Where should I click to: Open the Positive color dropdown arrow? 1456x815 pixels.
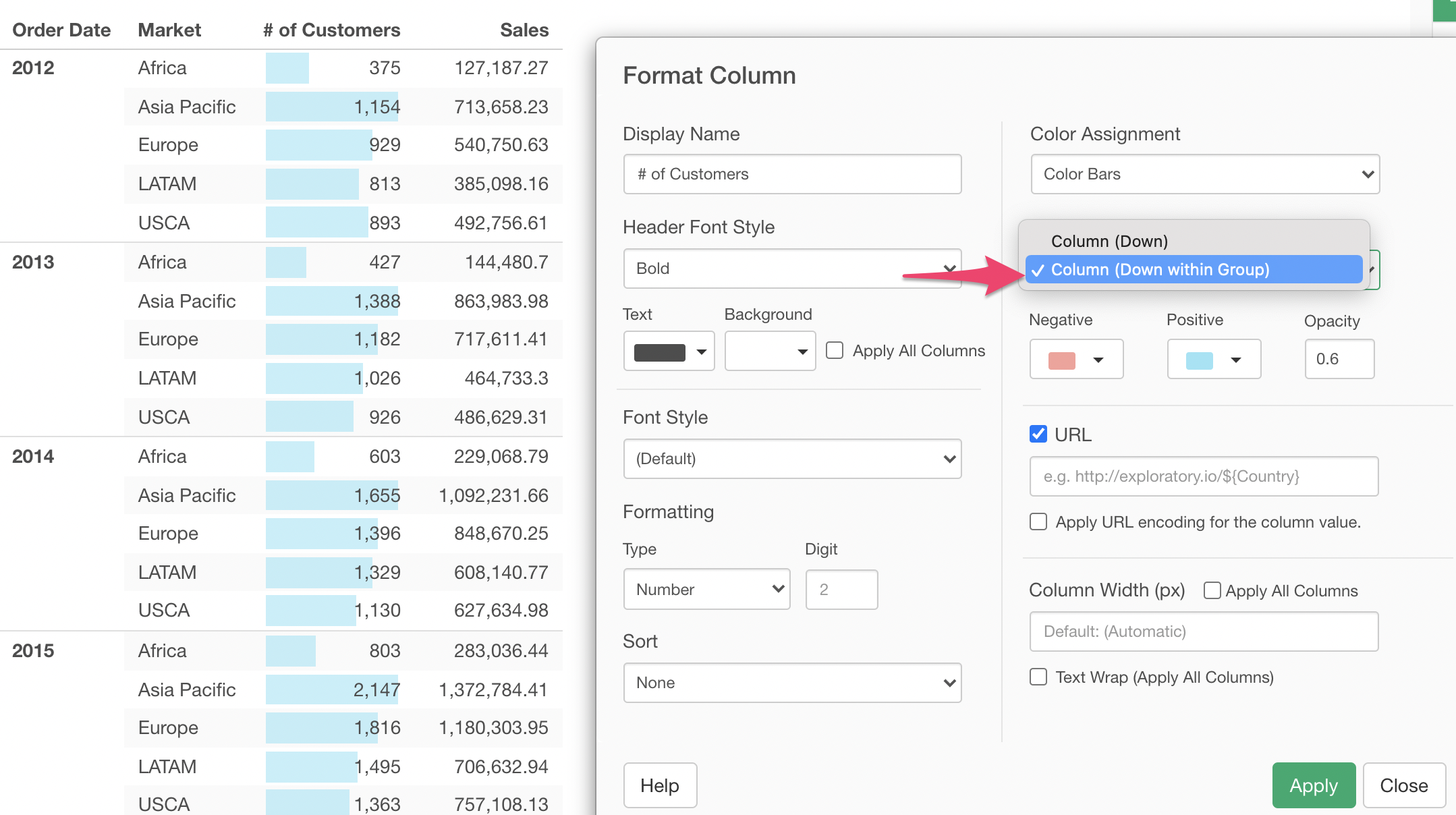1236,360
